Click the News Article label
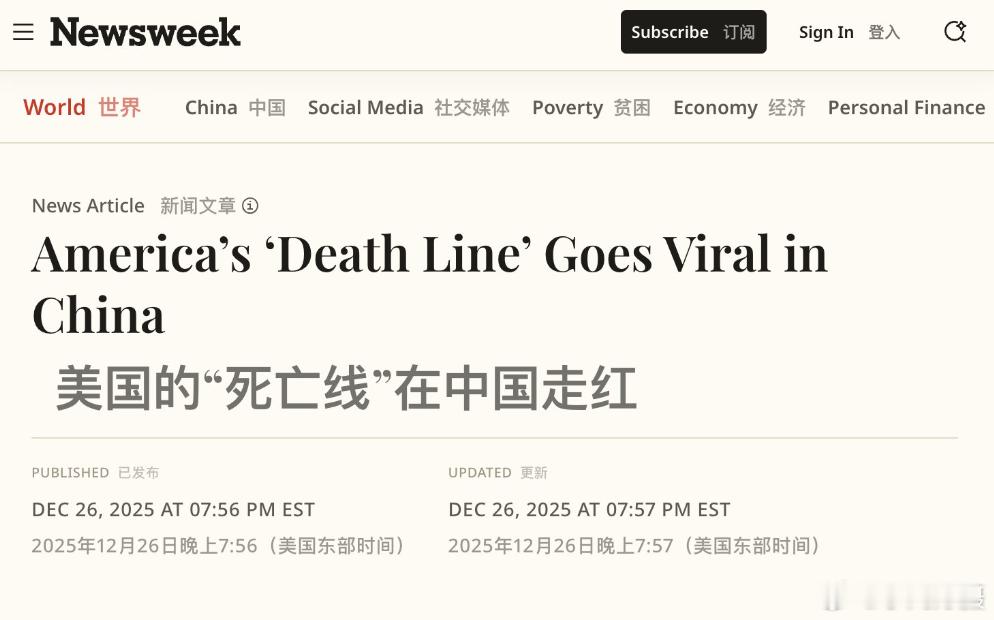Screen dimensions: 994x620 click(88, 206)
